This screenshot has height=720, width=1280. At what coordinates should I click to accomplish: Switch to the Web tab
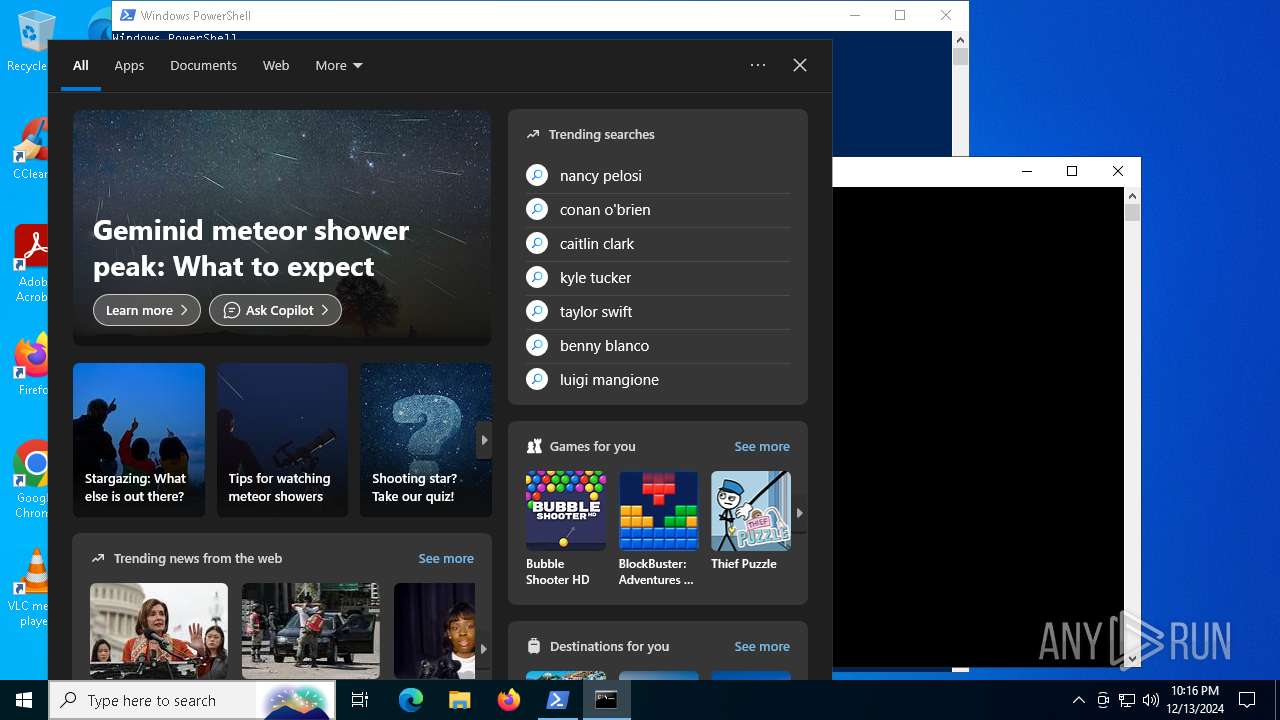point(276,65)
